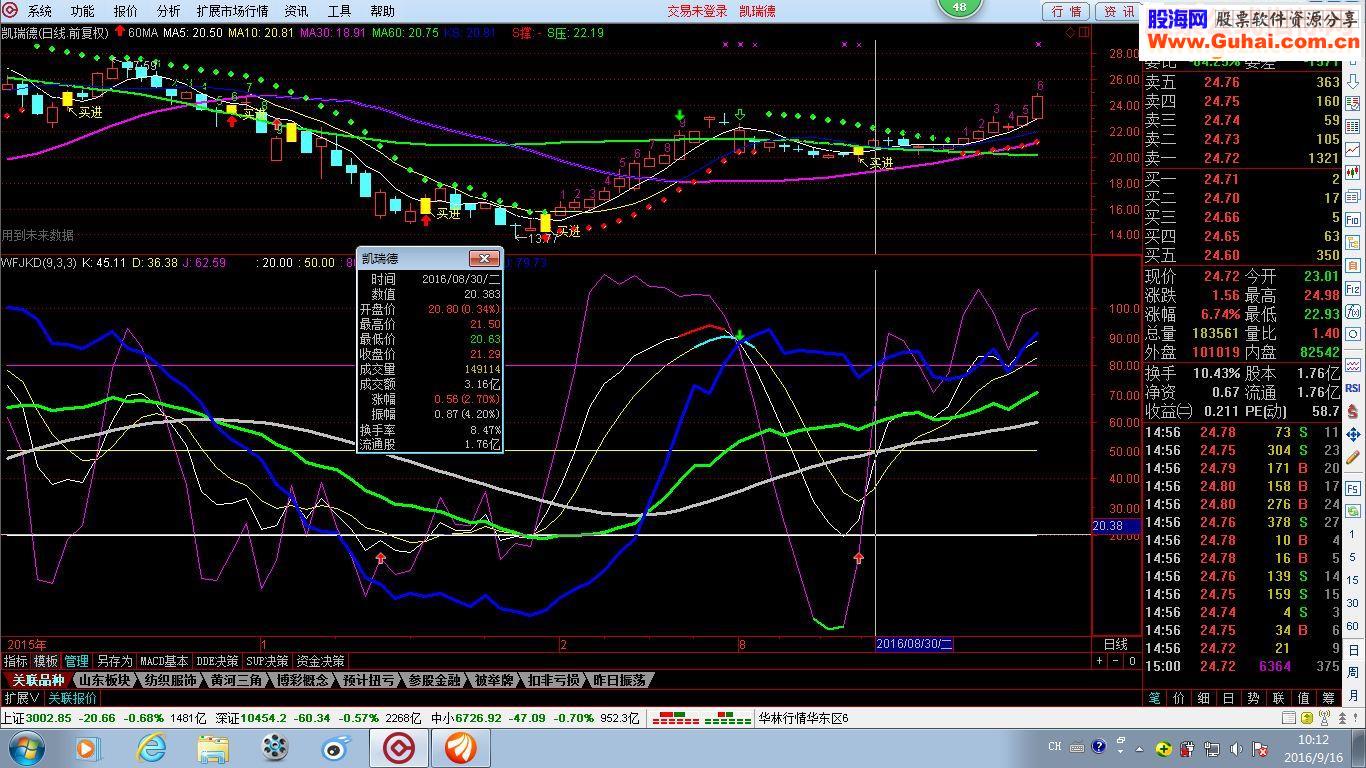1366x768 pixels.
Task: Click the 买一 price 24.71
Action: 1221,179
